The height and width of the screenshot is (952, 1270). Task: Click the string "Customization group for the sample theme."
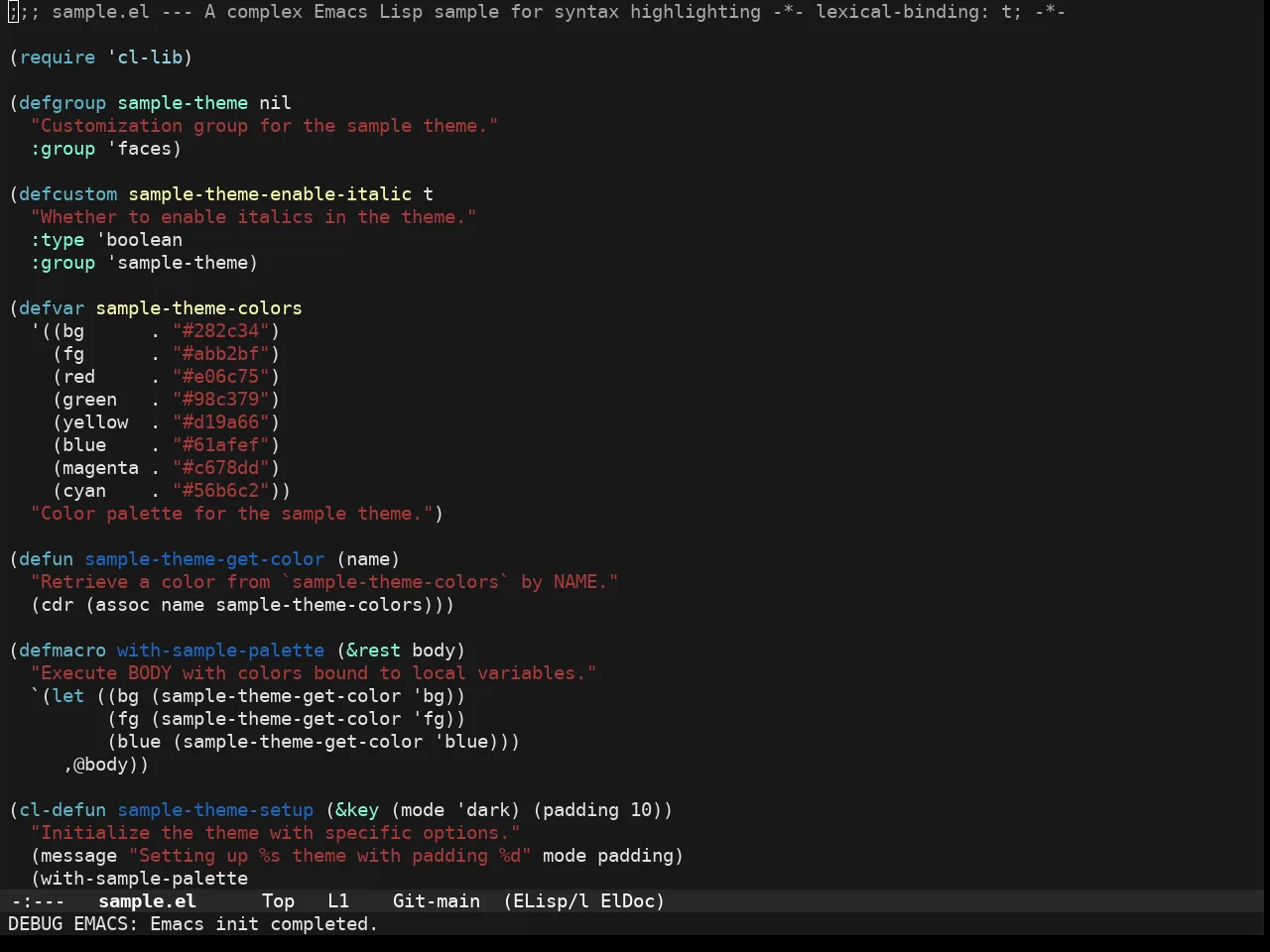tap(264, 125)
